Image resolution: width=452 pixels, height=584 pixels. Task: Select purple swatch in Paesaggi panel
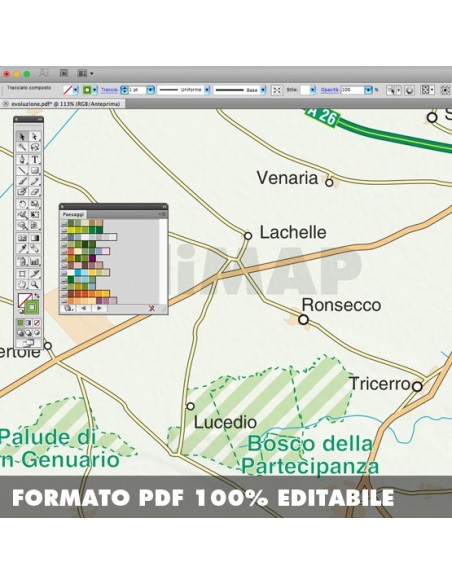pyautogui.click(x=92, y=258)
